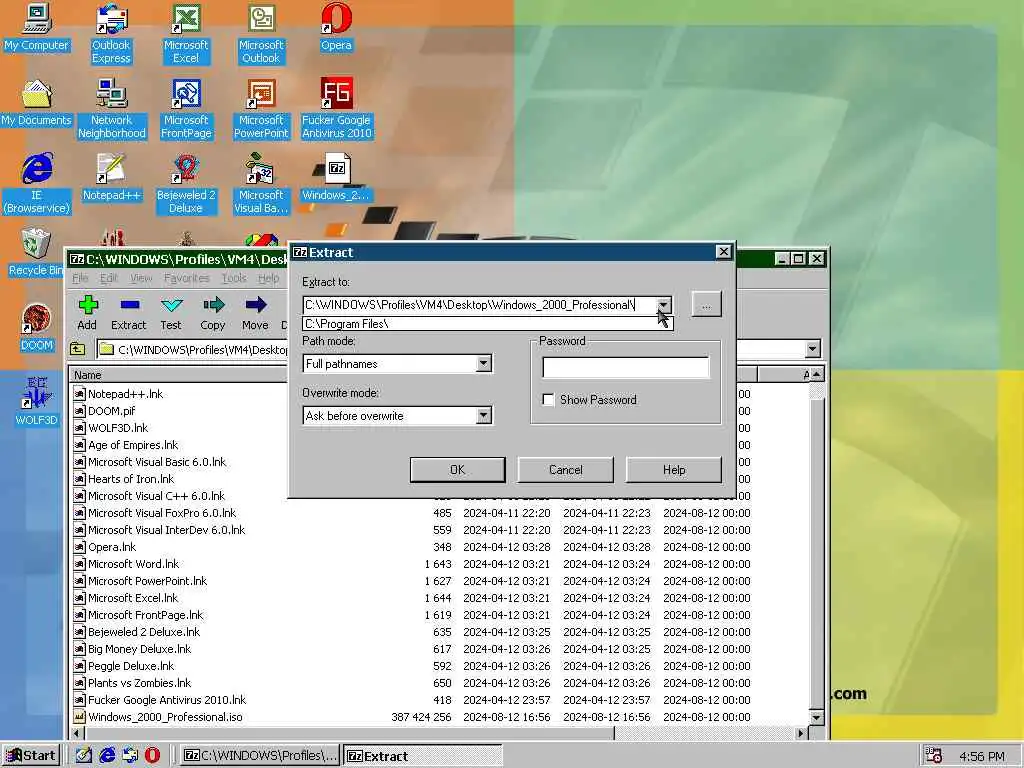Viewport: 1024px width, 768px height.
Task: Select Notepad++ desktop icon
Action: (112, 178)
